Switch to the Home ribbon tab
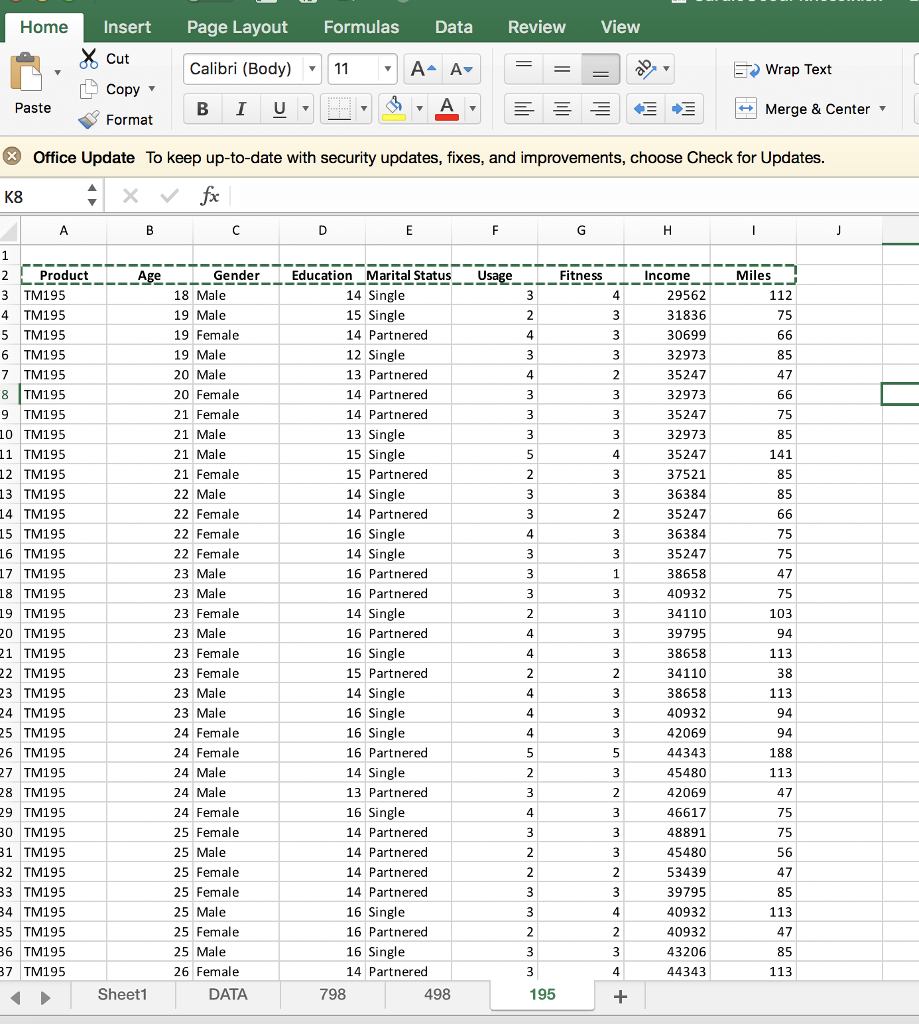Image resolution: width=919 pixels, height=1024 pixels. (44, 27)
